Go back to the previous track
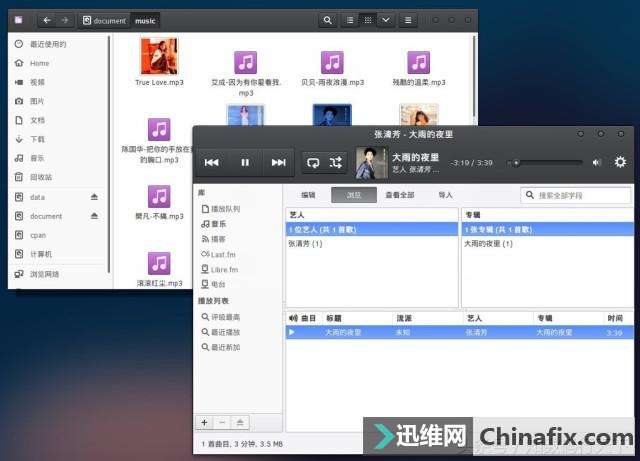Screen dimensions: 640x461 click(x=211, y=162)
